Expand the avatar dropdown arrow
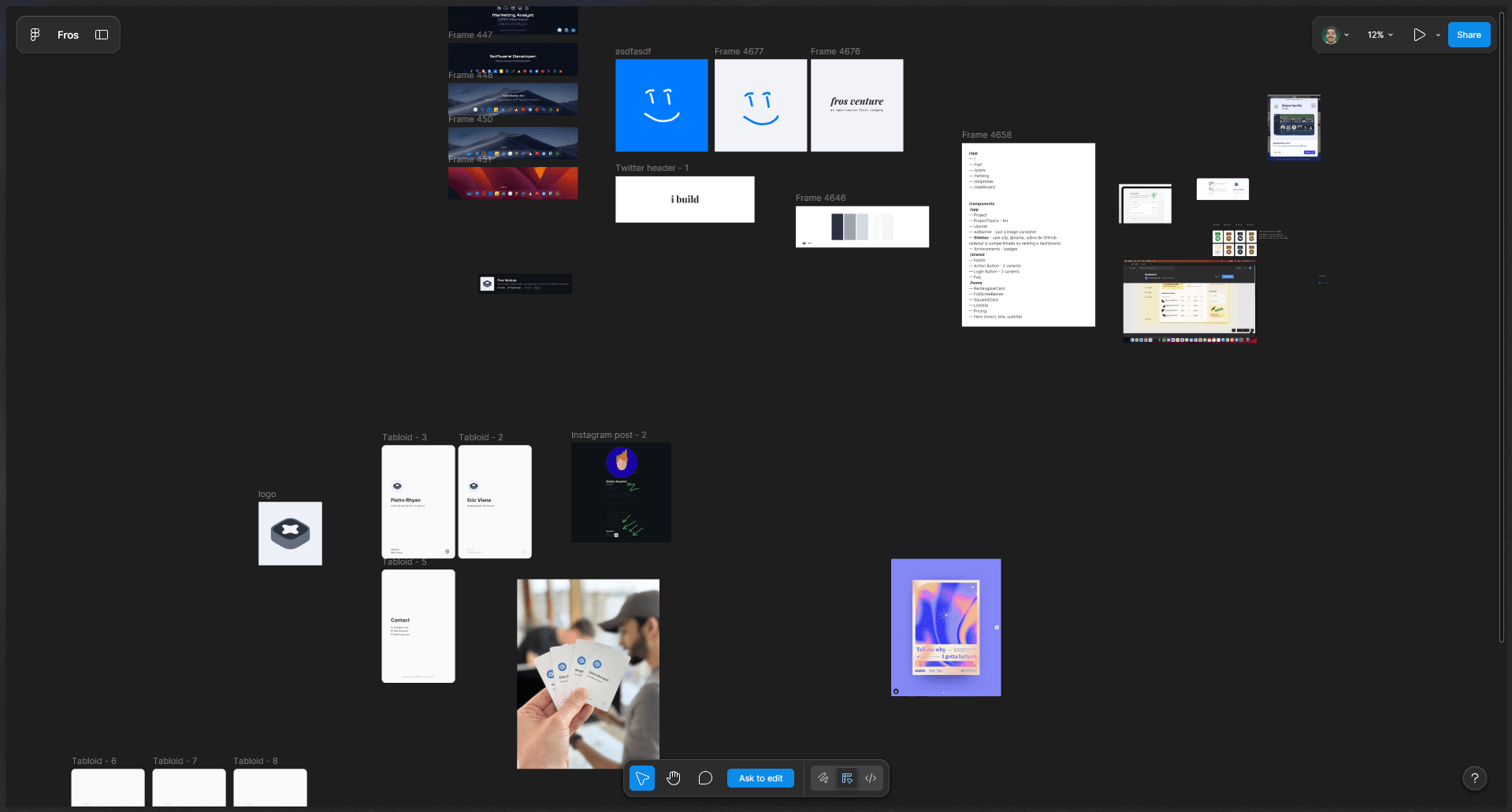Image resolution: width=1512 pixels, height=812 pixels. point(1347,35)
